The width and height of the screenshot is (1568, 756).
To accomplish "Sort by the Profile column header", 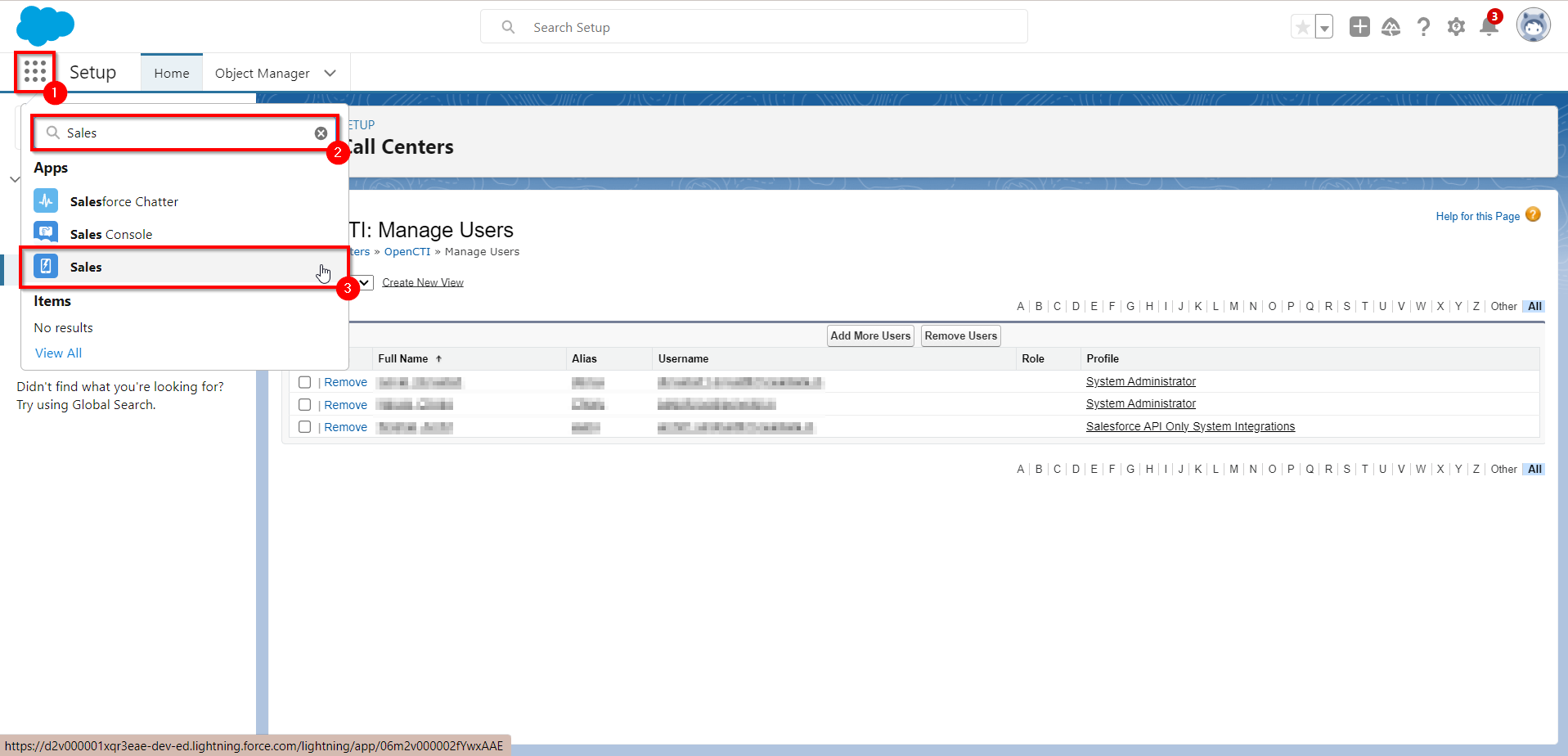I will 1103,359.
